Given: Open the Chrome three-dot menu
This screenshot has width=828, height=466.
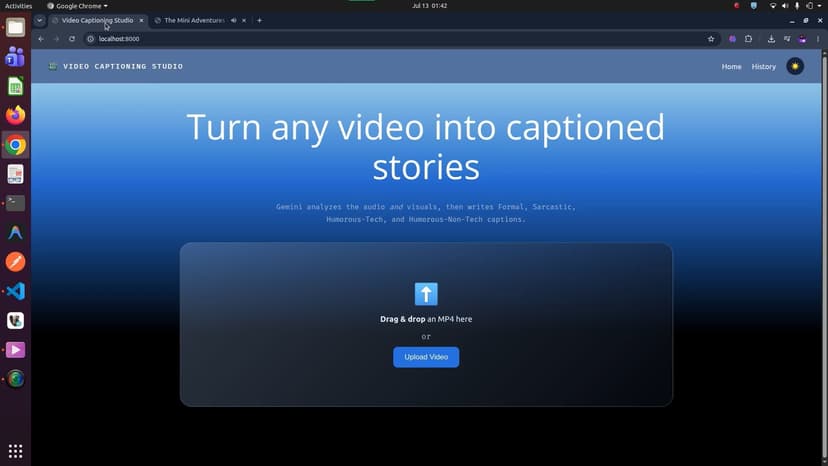Looking at the screenshot, I should [x=817, y=39].
